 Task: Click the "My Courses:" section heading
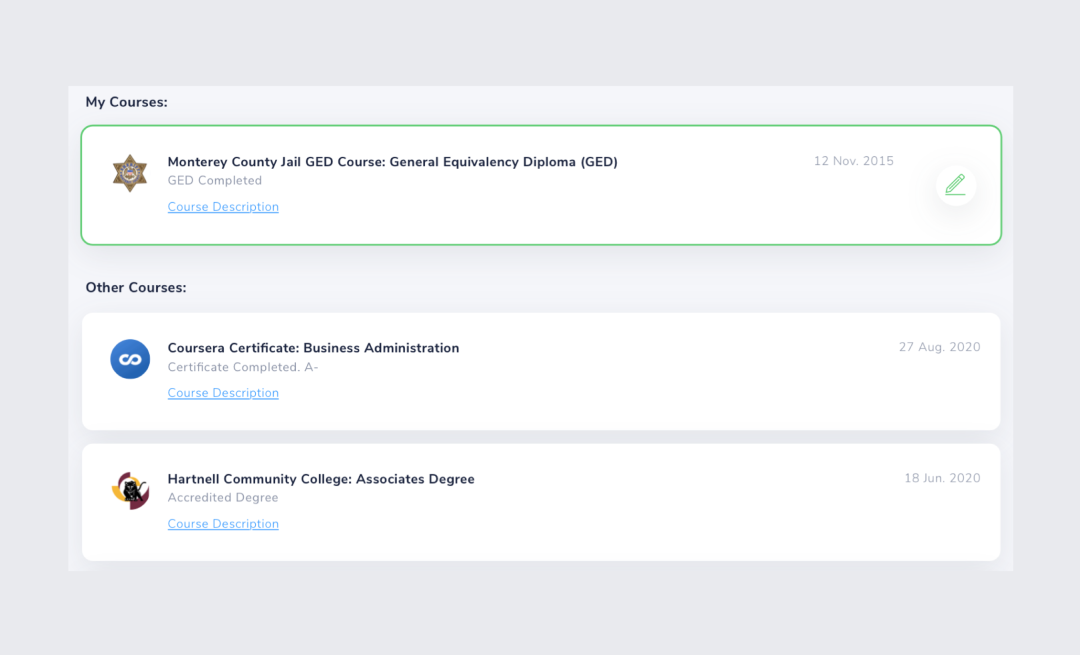(x=126, y=102)
